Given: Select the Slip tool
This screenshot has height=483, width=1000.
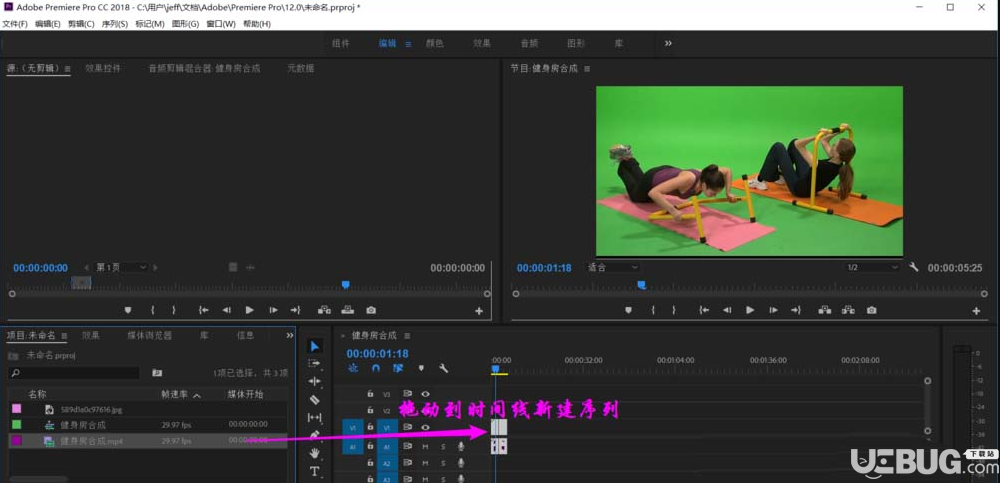Looking at the screenshot, I should 314,417.
